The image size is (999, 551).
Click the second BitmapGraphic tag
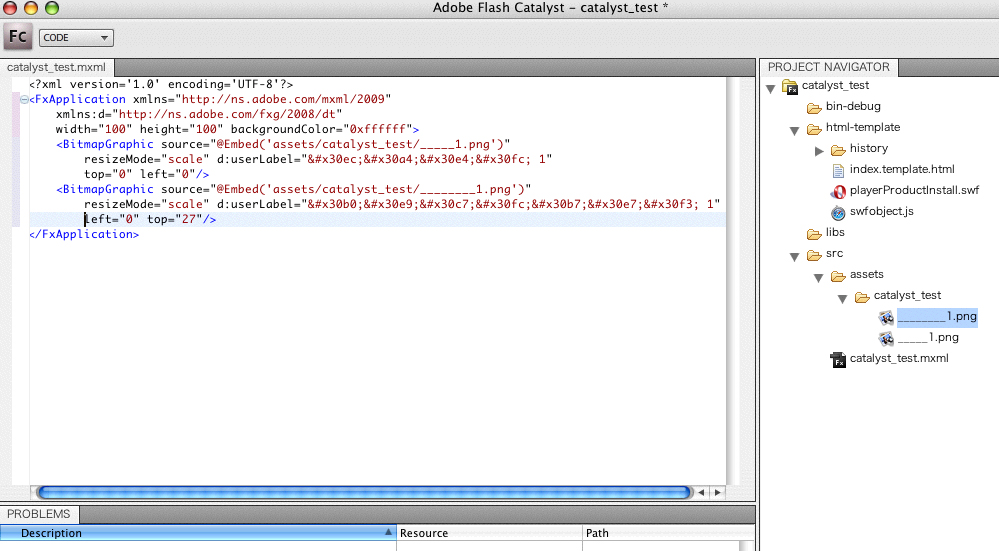[x=105, y=189]
